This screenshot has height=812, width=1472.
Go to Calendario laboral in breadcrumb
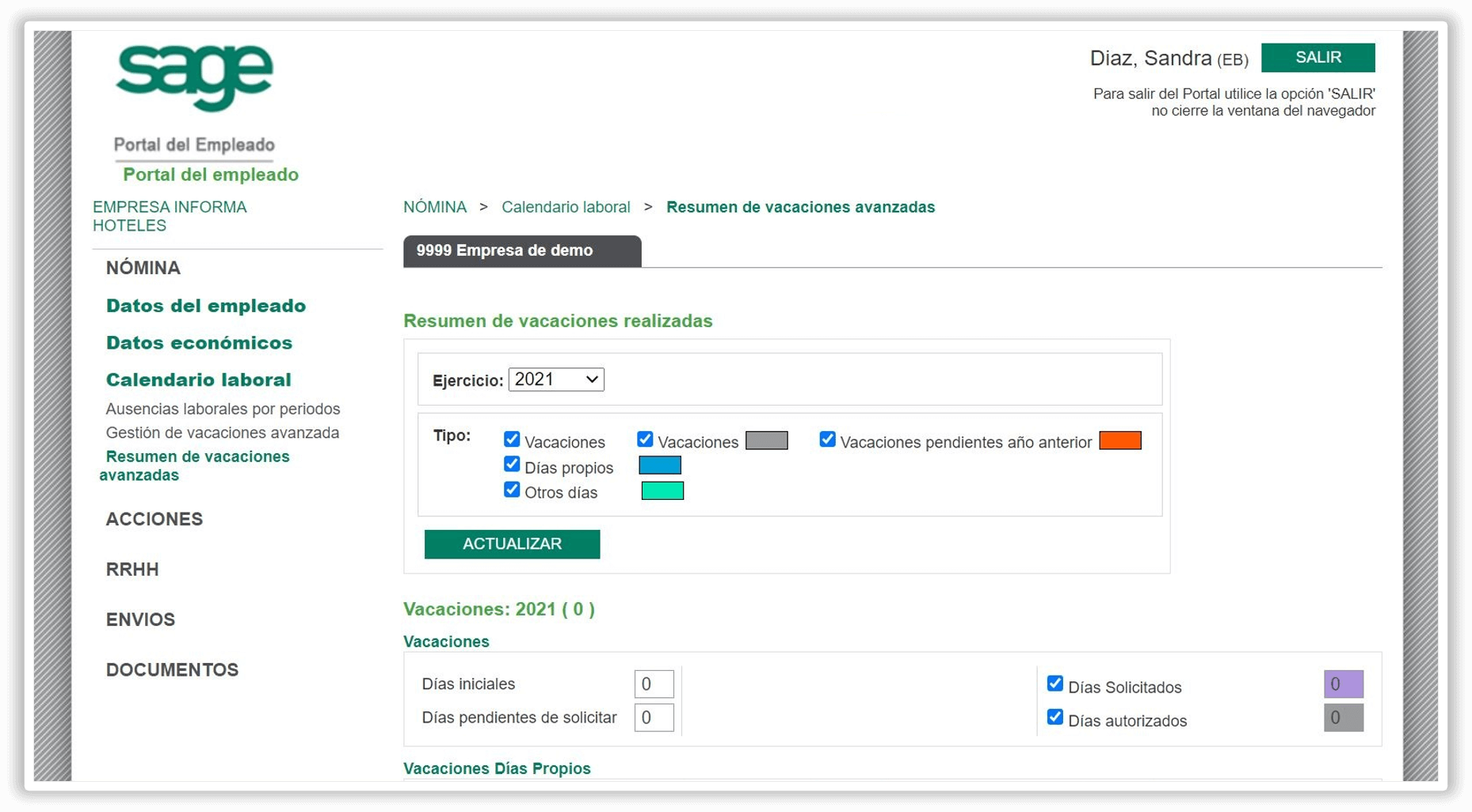[x=566, y=207]
